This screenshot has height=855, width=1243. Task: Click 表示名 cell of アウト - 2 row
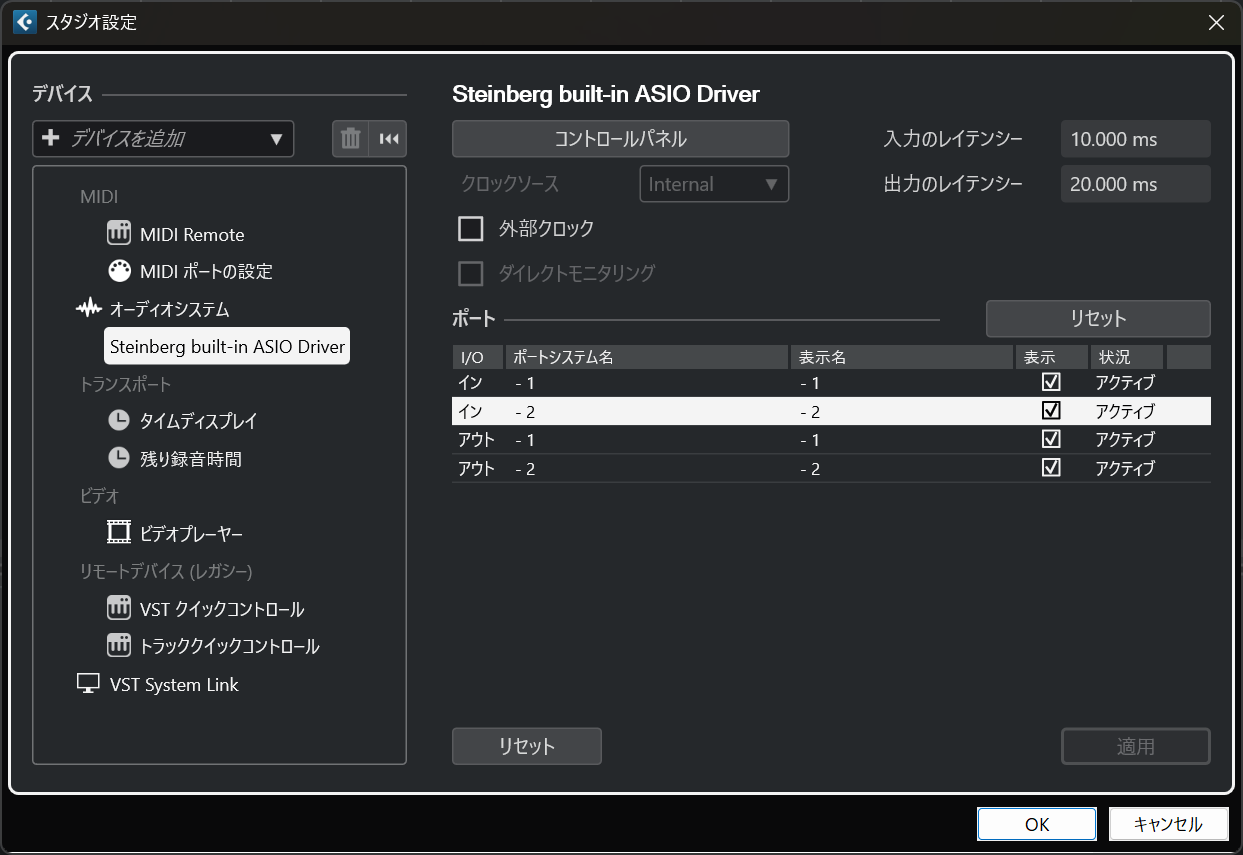(x=902, y=468)
